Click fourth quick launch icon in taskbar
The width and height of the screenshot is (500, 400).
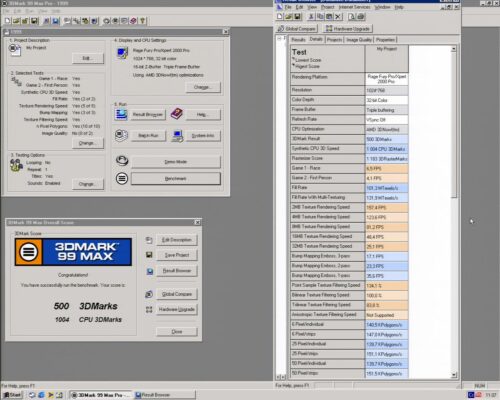coord(60,395)
